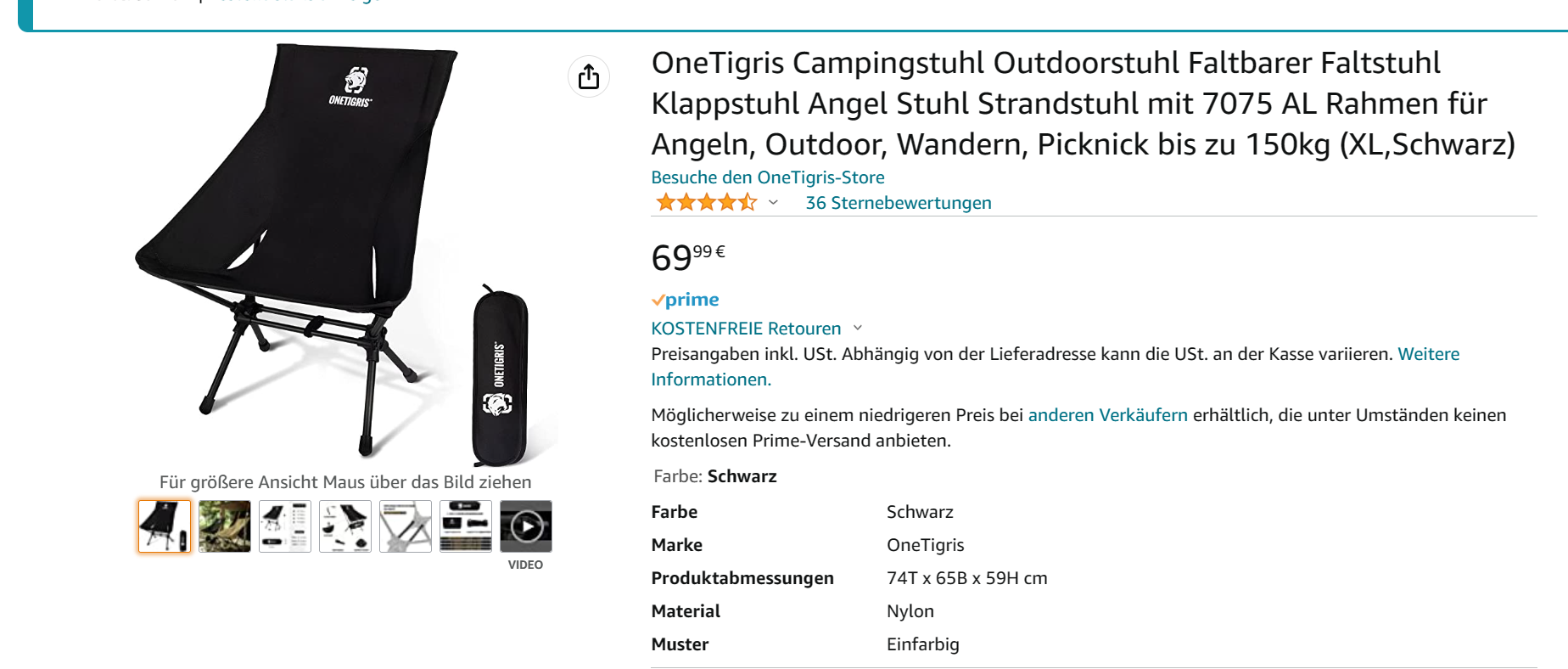Open 'Weitere Informationen' about VAT
Image resolution: width=1568 pixels, height=669 pixels.
click(x=1428, y=354)
